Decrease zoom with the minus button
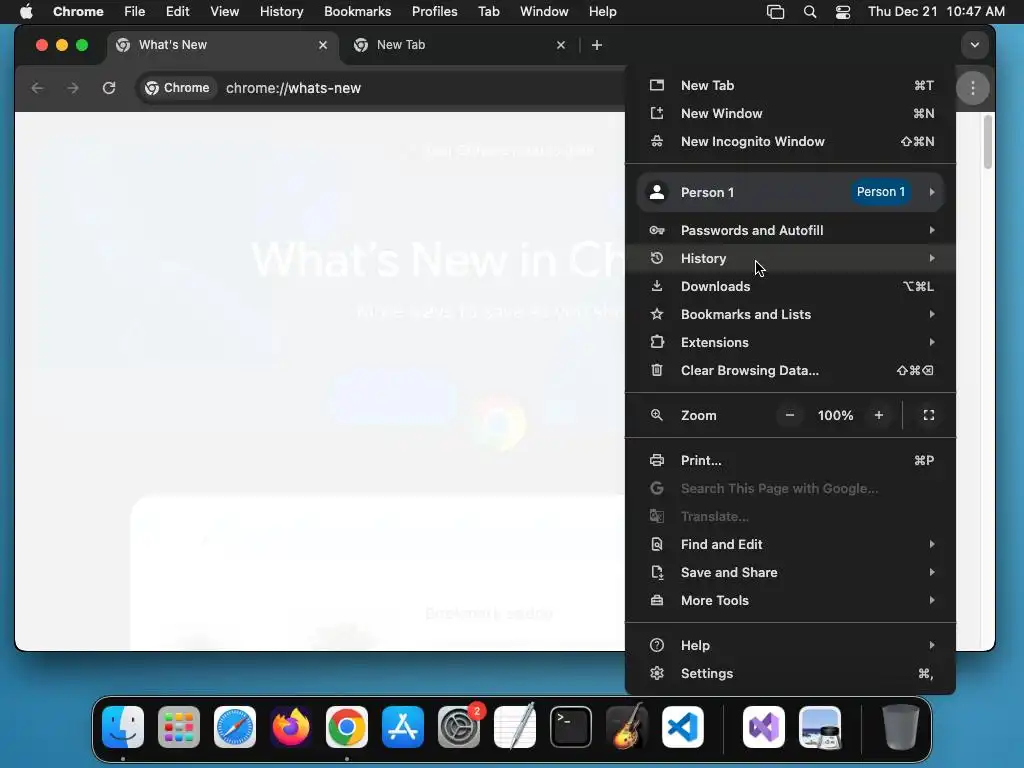This screenshot has width=1024, height=768. 790,415
